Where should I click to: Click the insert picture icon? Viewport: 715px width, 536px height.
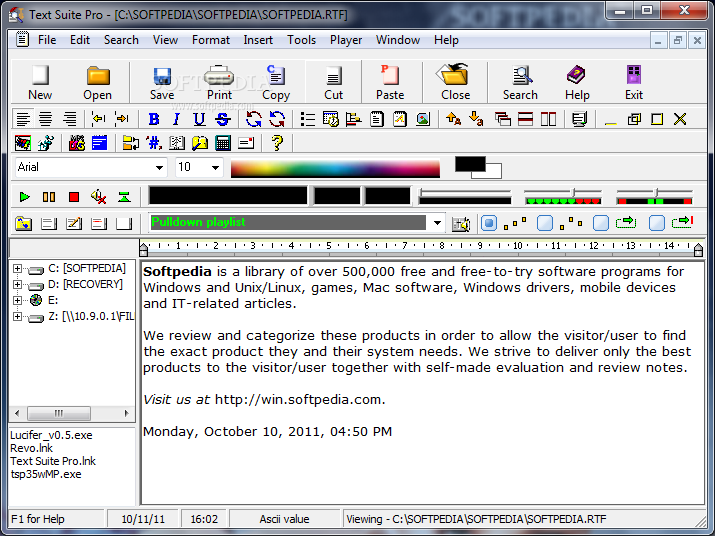[423, 120]
